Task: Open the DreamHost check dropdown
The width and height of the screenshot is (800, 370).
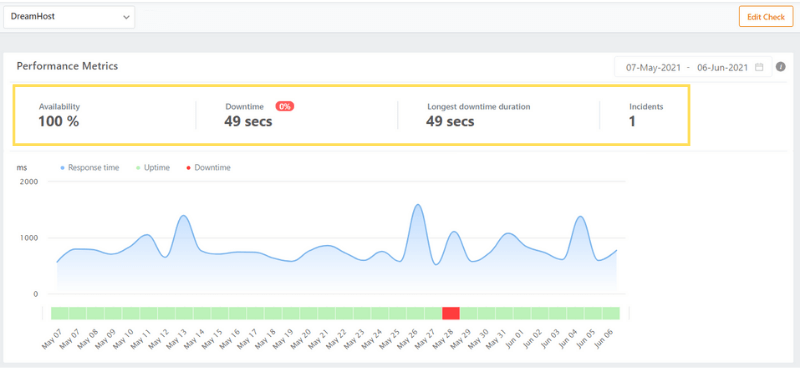Action: coord(69,17)
